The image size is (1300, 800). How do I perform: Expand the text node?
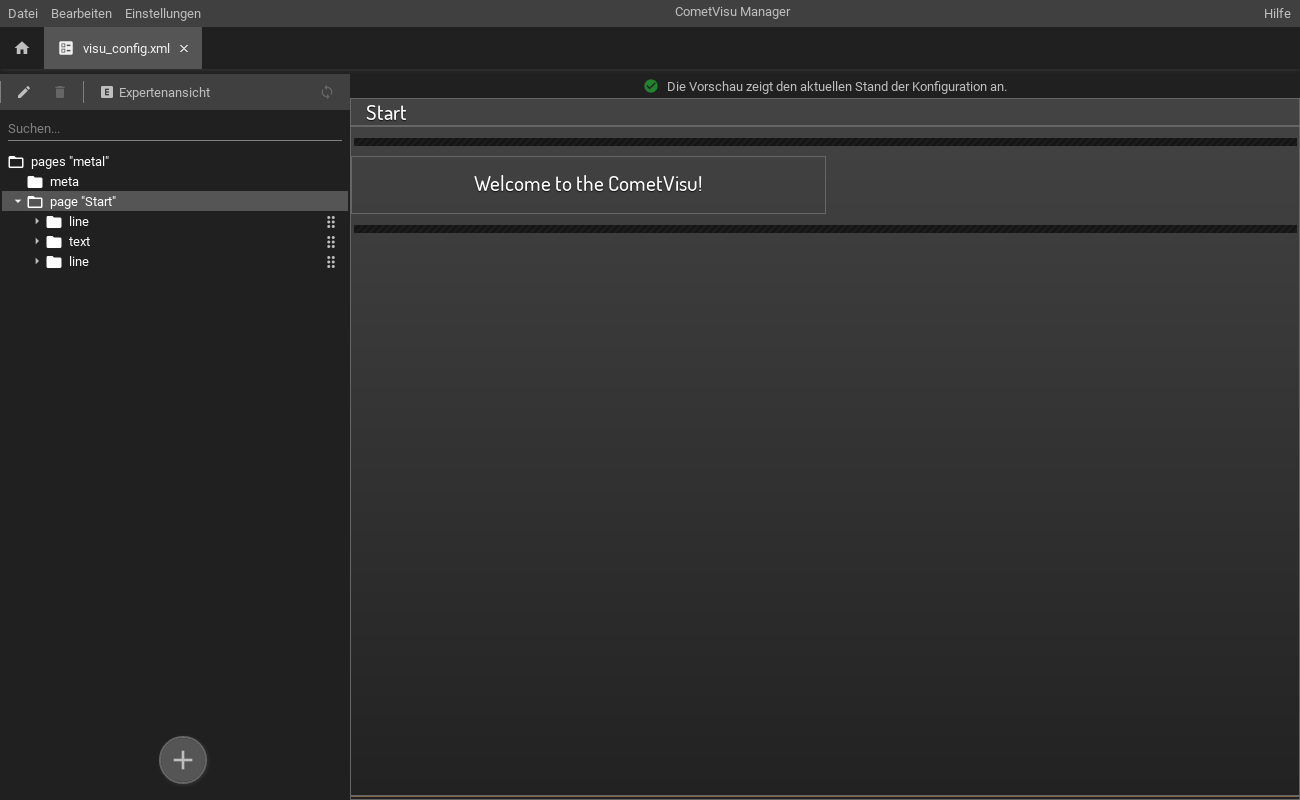coord(37,241)
